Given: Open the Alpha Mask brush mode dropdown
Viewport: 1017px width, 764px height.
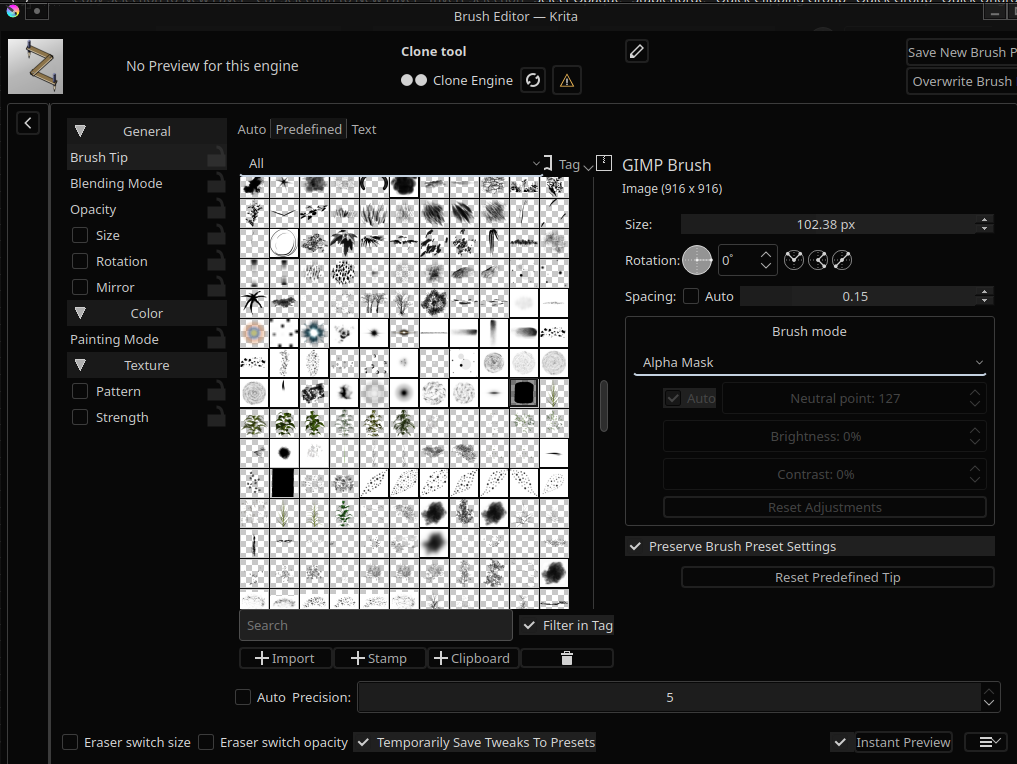Looking at the screenshot, I should (809, 363).
